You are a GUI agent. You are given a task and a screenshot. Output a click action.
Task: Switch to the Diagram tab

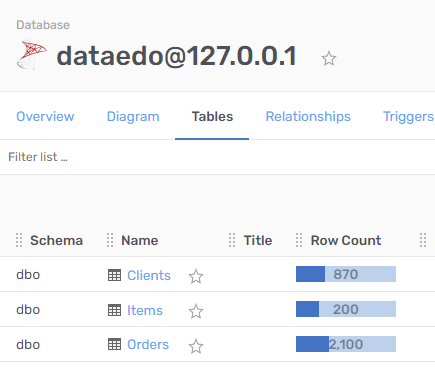coord(133,117)
